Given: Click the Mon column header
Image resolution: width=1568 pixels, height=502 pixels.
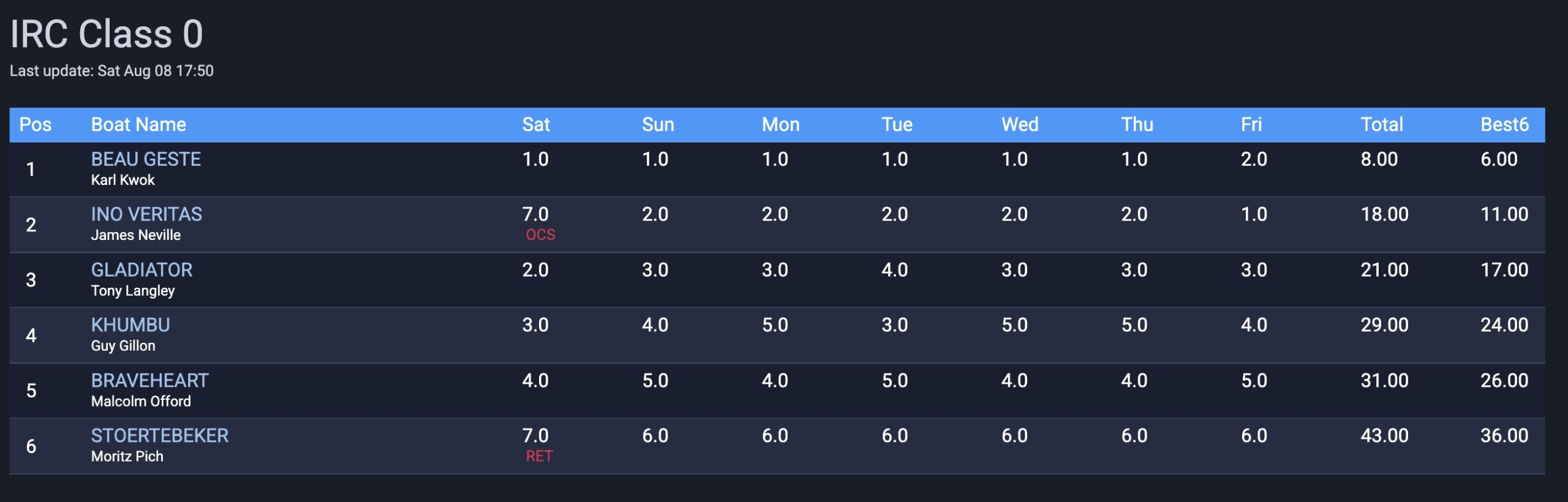Looking at the screenshot, I should (x=780, y=125).
